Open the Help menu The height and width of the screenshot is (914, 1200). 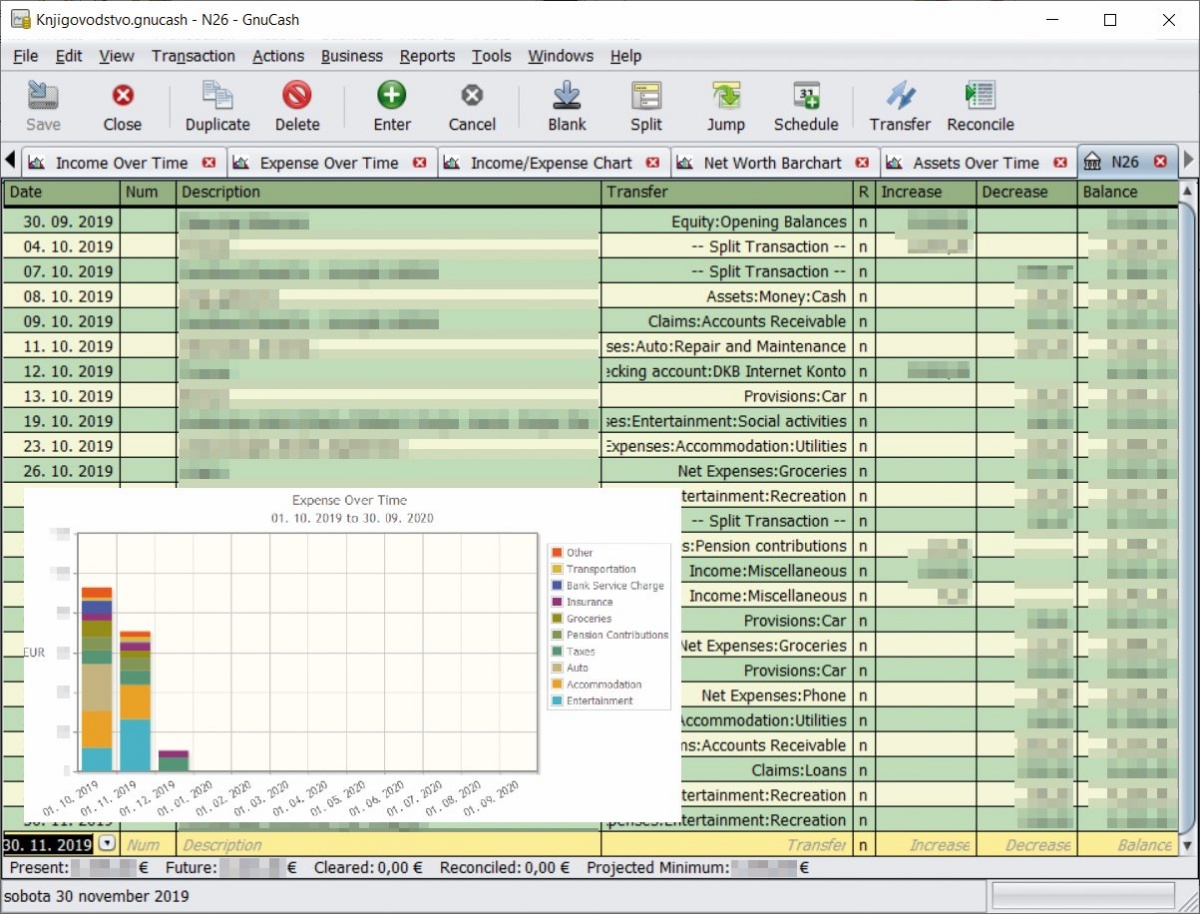[626, 56]
